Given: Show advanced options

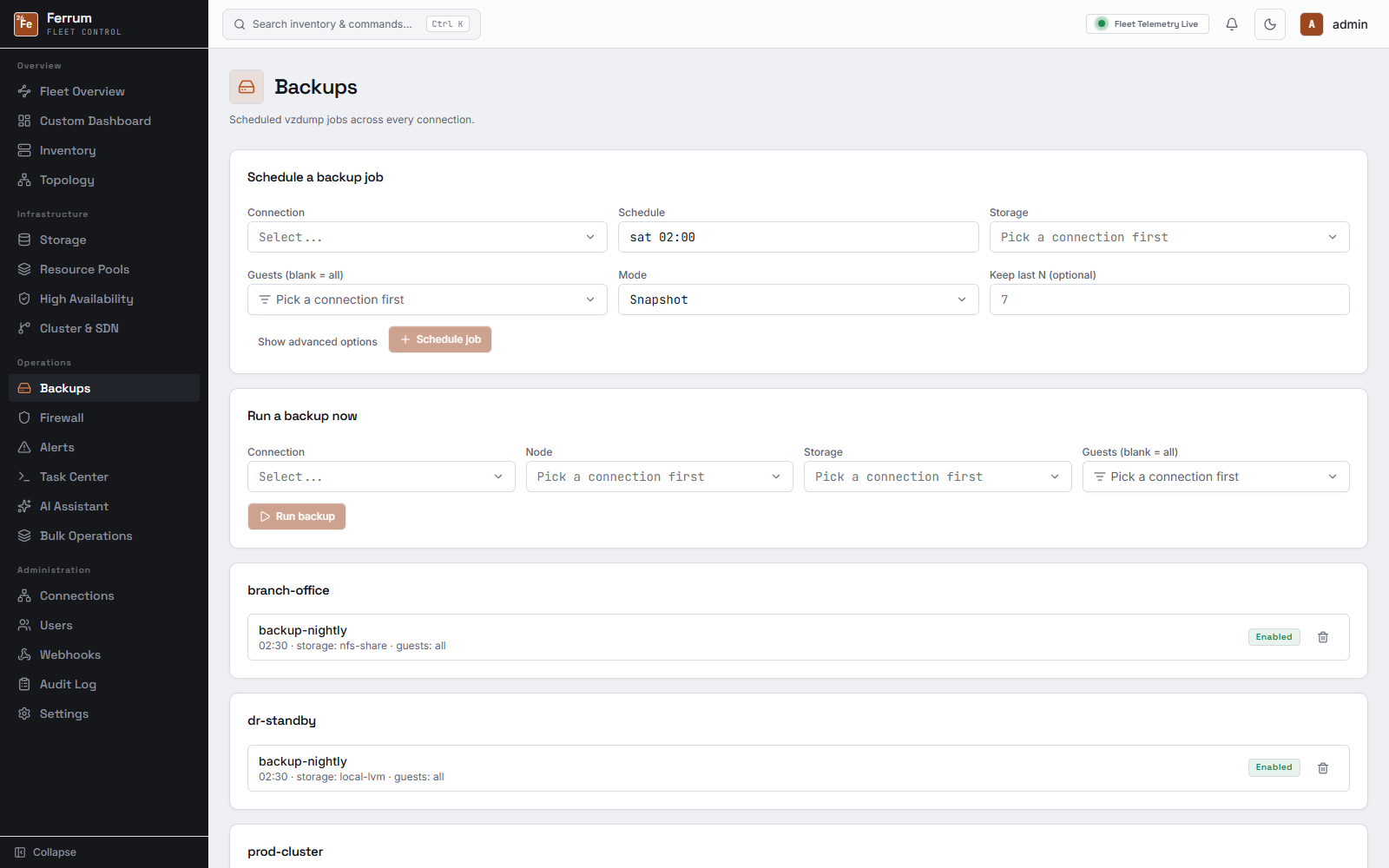Looking at the screenshot, I should coord(318,342).
